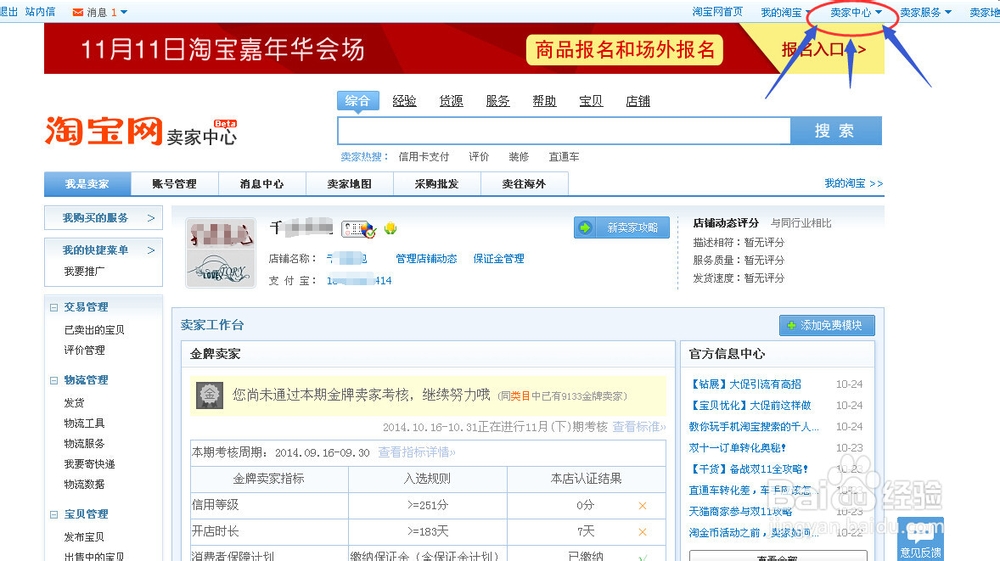The width and height of the screenshot is (1000, 561).
Task: Select the 货源 search tab
Action: click(451, 101)
